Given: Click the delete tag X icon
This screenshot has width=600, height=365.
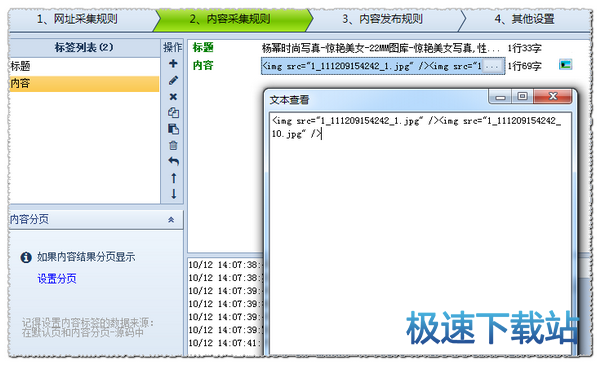Looking at the screenshot, I should point(173,97).
